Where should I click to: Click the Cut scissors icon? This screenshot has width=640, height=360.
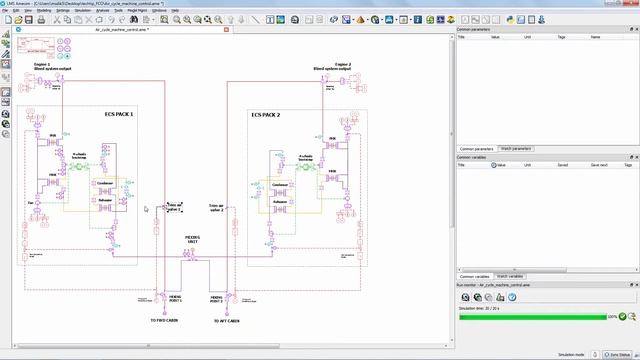point(57,20)
